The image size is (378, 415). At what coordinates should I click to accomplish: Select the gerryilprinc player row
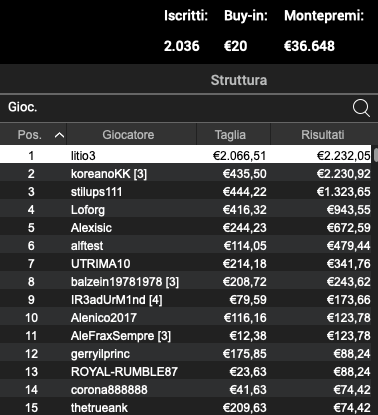tap(185, 353)
